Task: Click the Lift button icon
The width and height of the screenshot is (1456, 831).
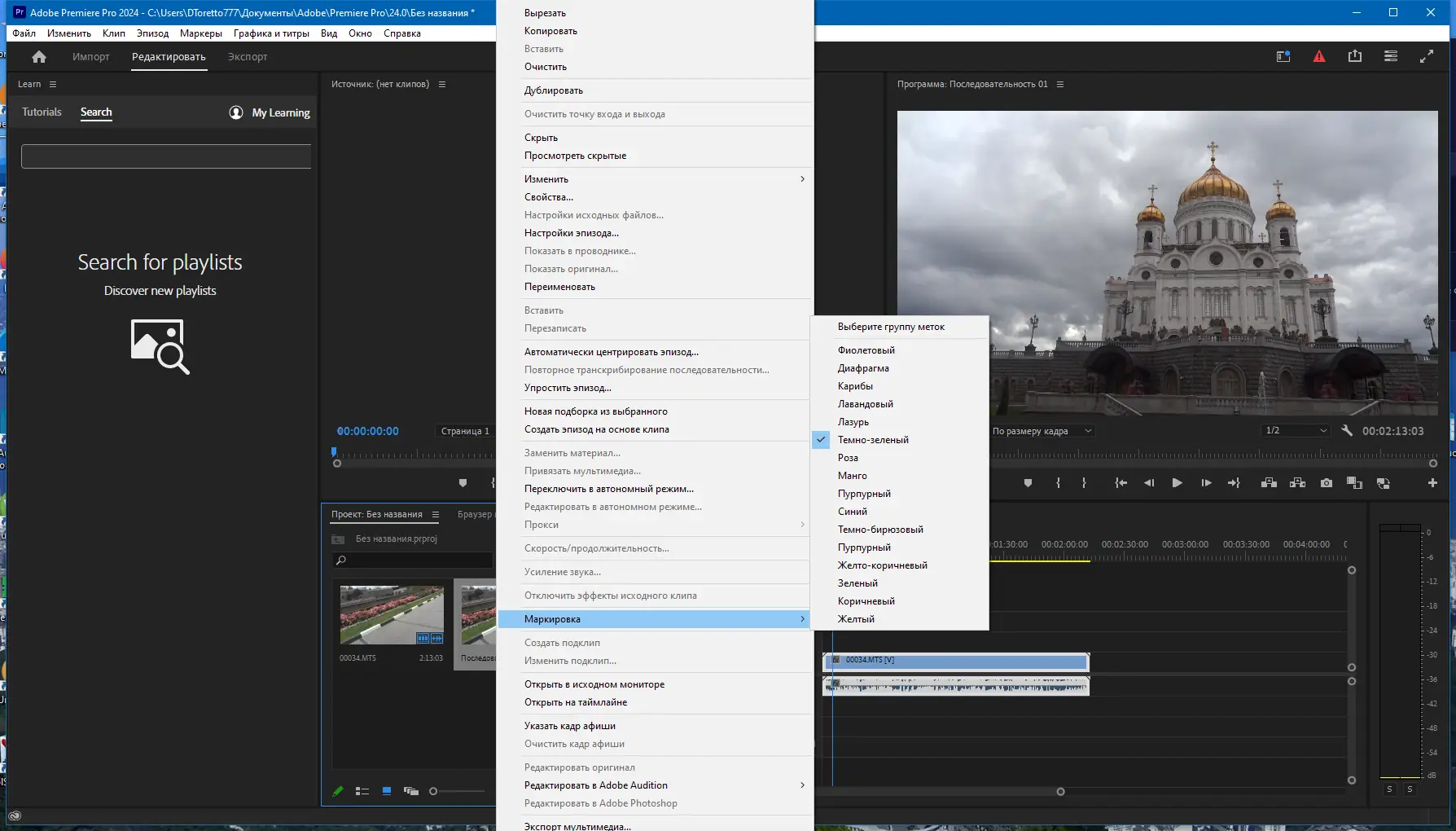Action: [x=1269, y=483]
